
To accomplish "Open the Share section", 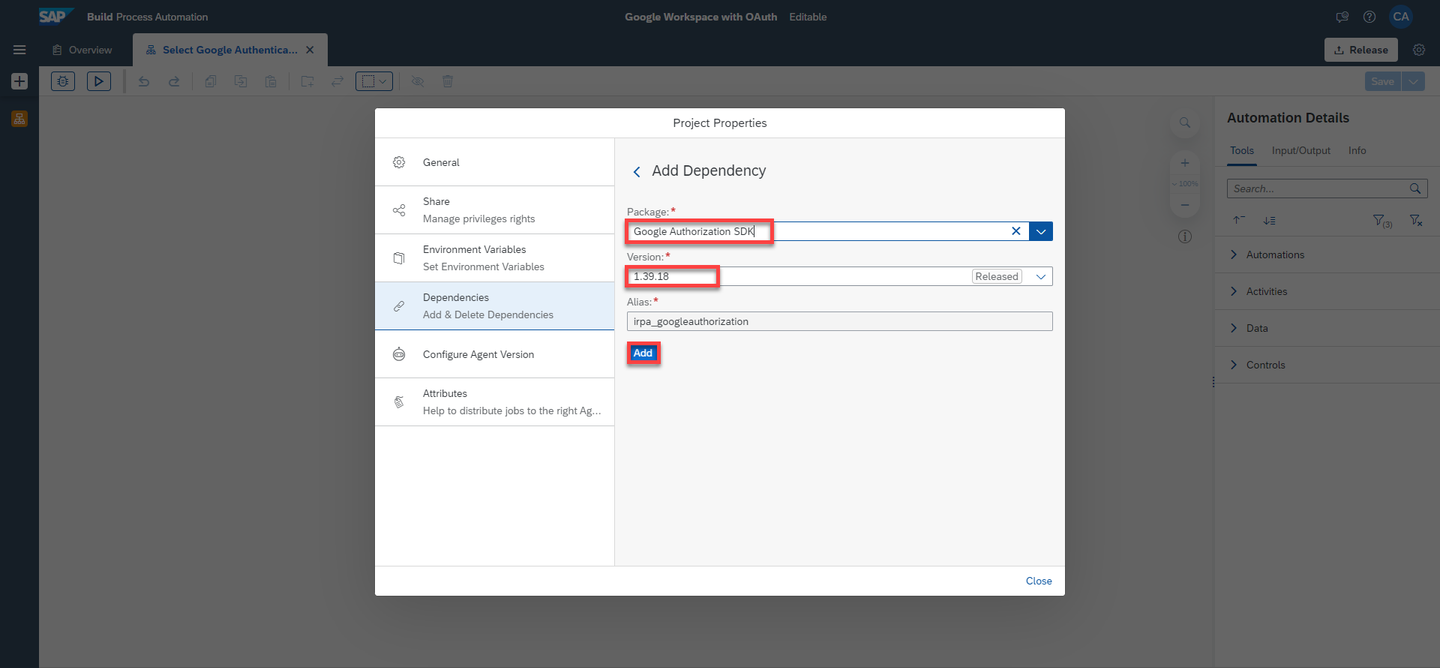I will click(495, 210).
